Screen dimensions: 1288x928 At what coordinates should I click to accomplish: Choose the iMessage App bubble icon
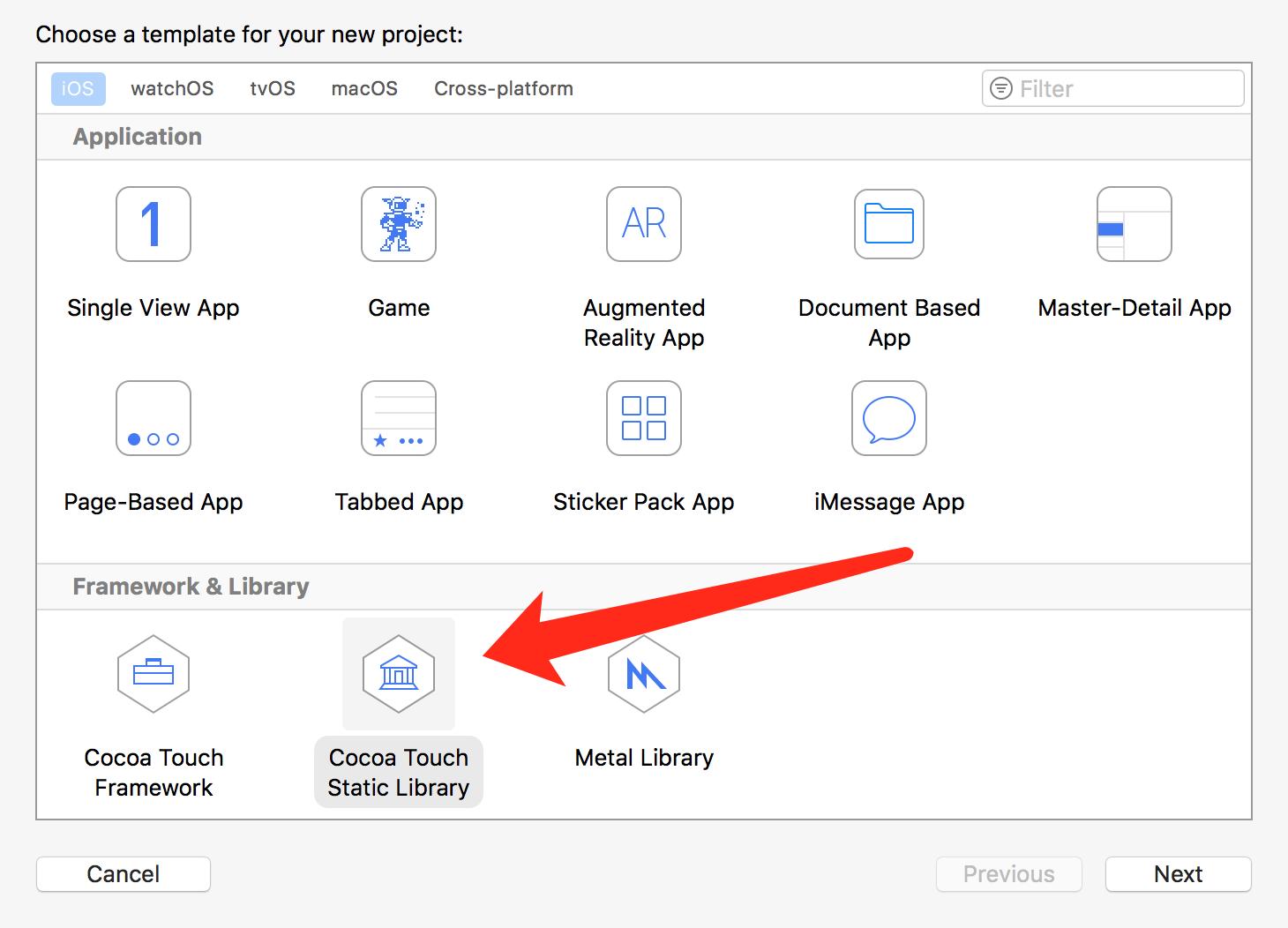point(889,418)
